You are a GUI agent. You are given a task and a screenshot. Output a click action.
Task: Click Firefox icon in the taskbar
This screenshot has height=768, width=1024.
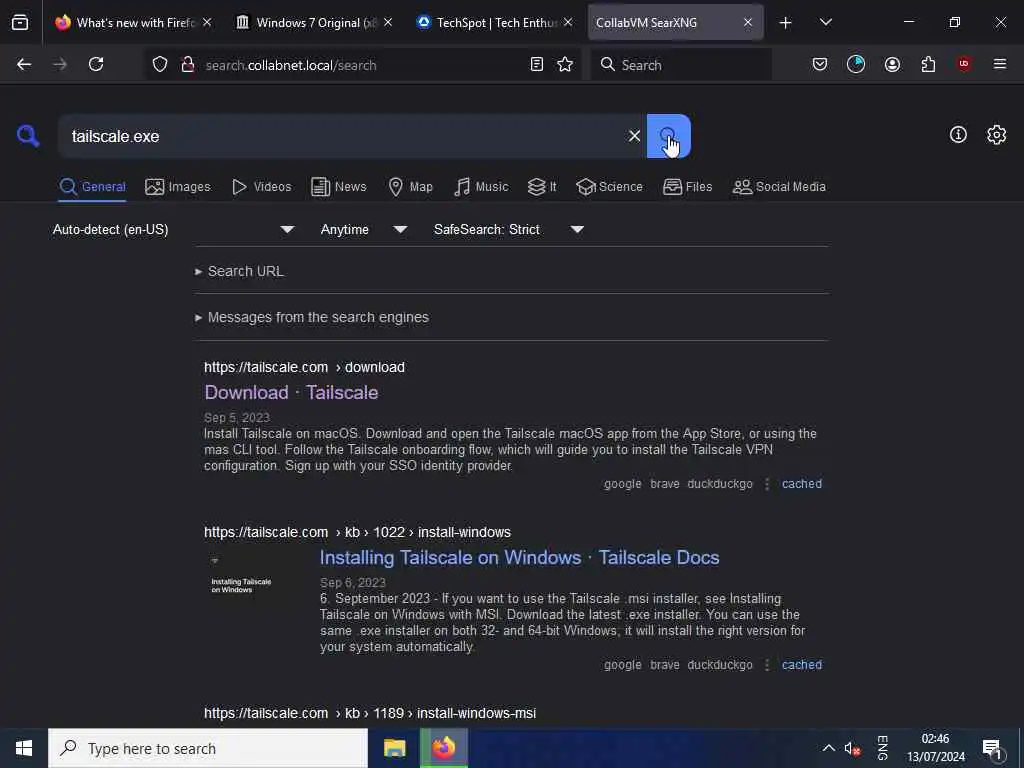pyautogui.click(x=443, y=748)
